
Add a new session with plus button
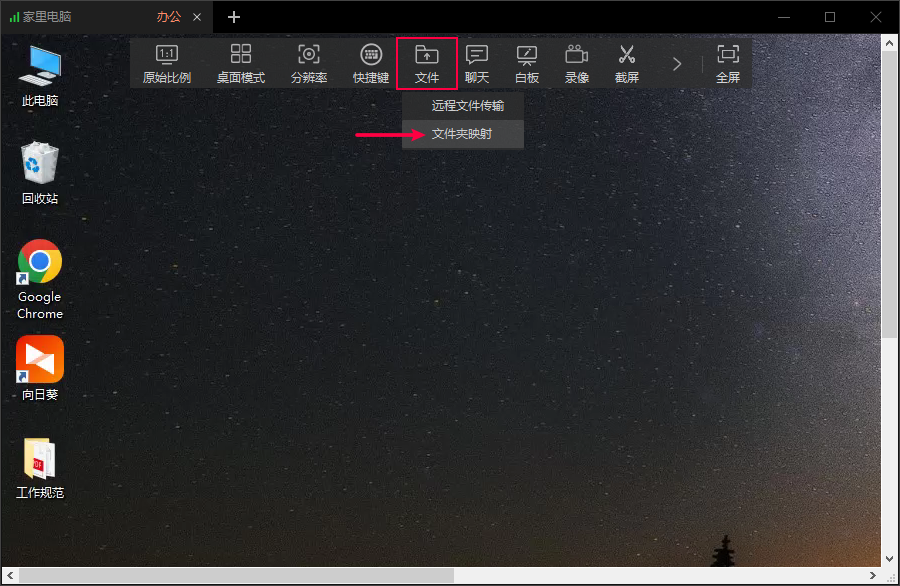234,17
